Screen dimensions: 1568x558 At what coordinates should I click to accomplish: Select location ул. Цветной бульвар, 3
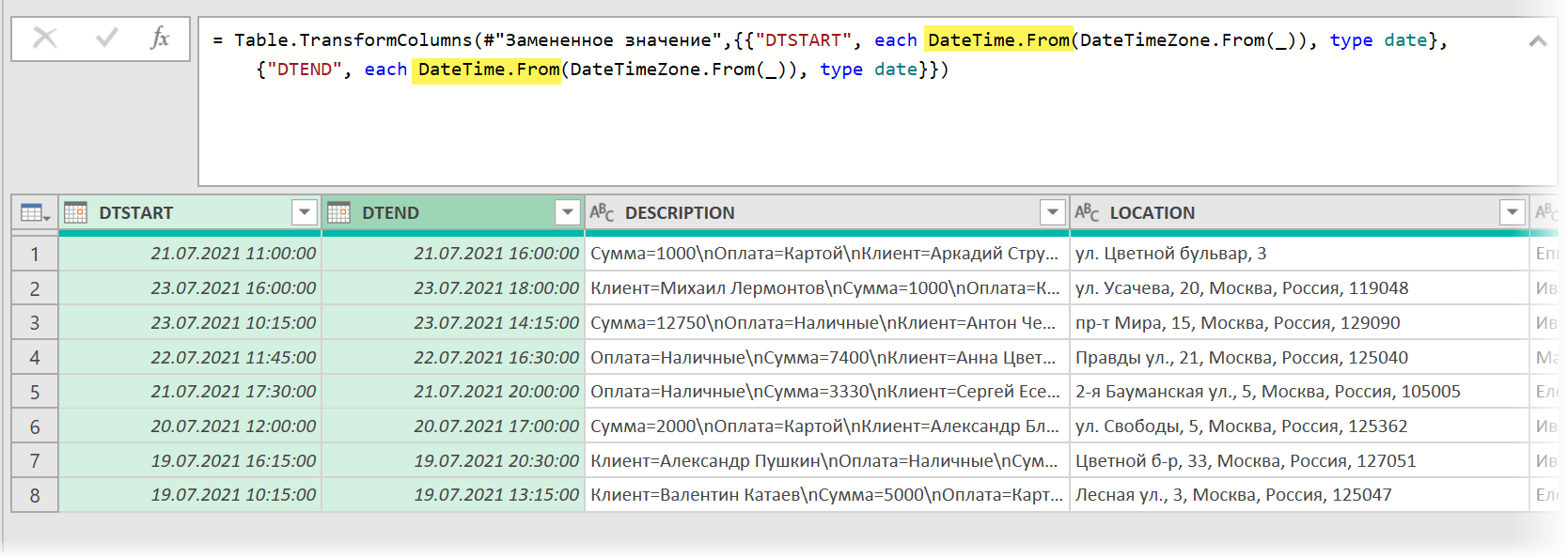point(1299,254)
